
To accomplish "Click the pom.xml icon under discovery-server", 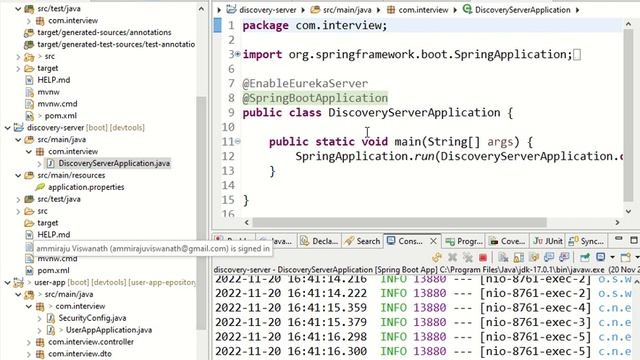I will pos(29,270).
